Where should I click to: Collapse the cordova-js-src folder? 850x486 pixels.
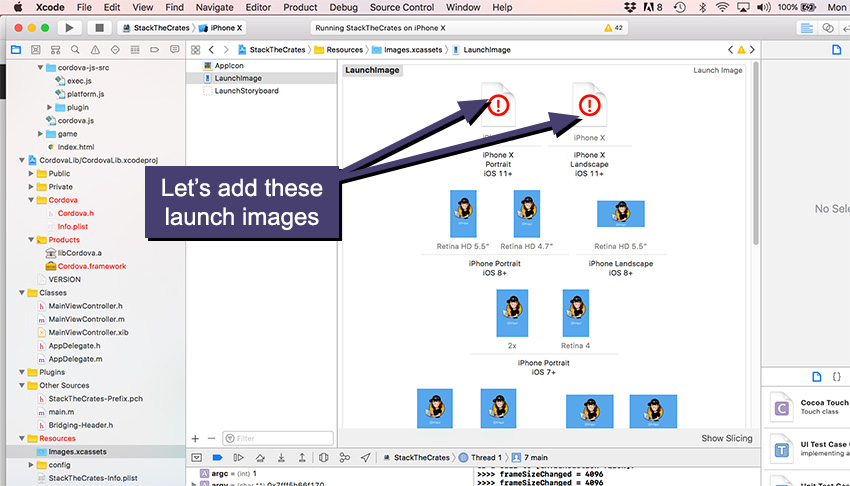coord(40,68)
